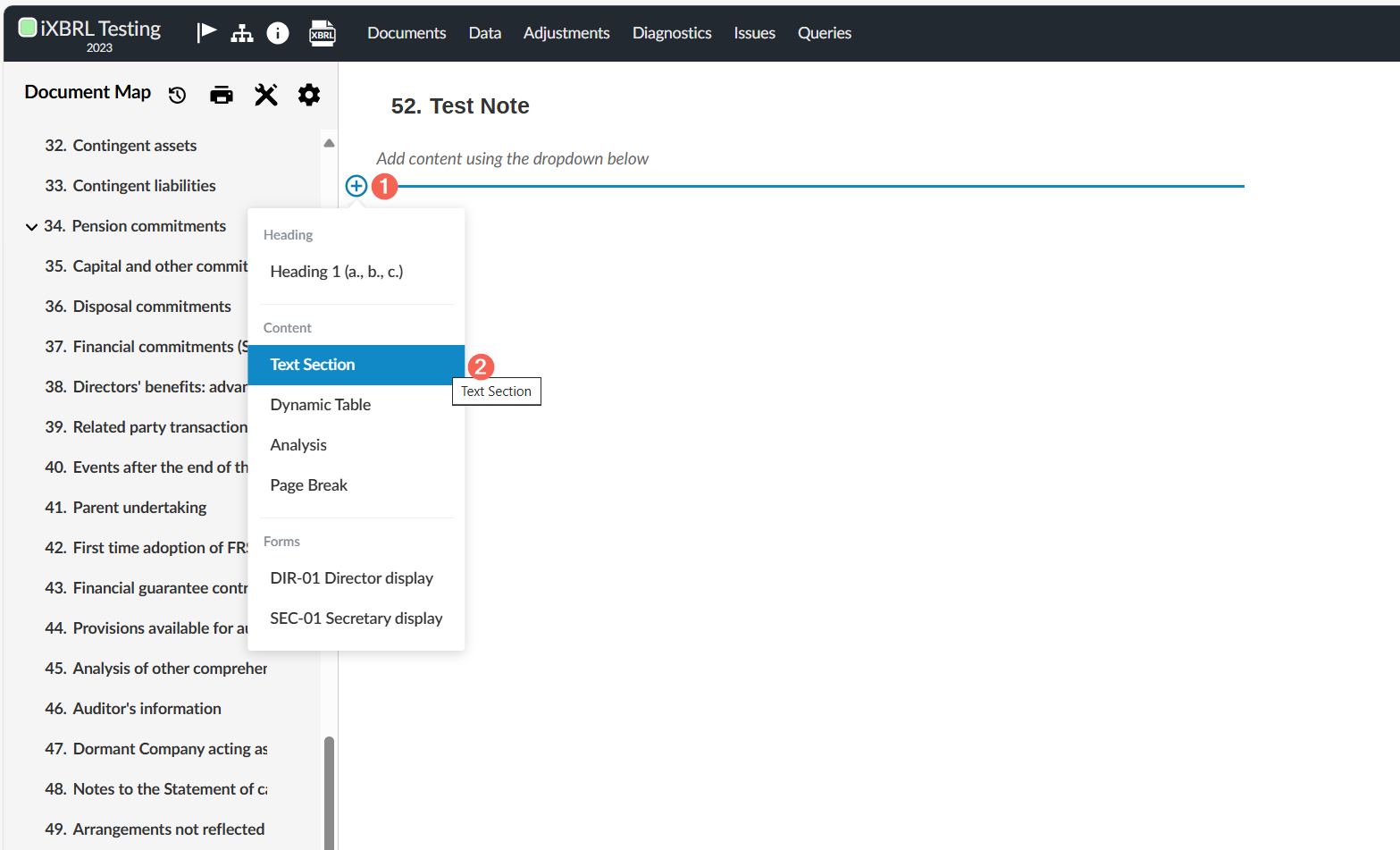Select SEC-01 Secretary display form
The height and width of the screenshot is (850, 1400).
point(356,619)
